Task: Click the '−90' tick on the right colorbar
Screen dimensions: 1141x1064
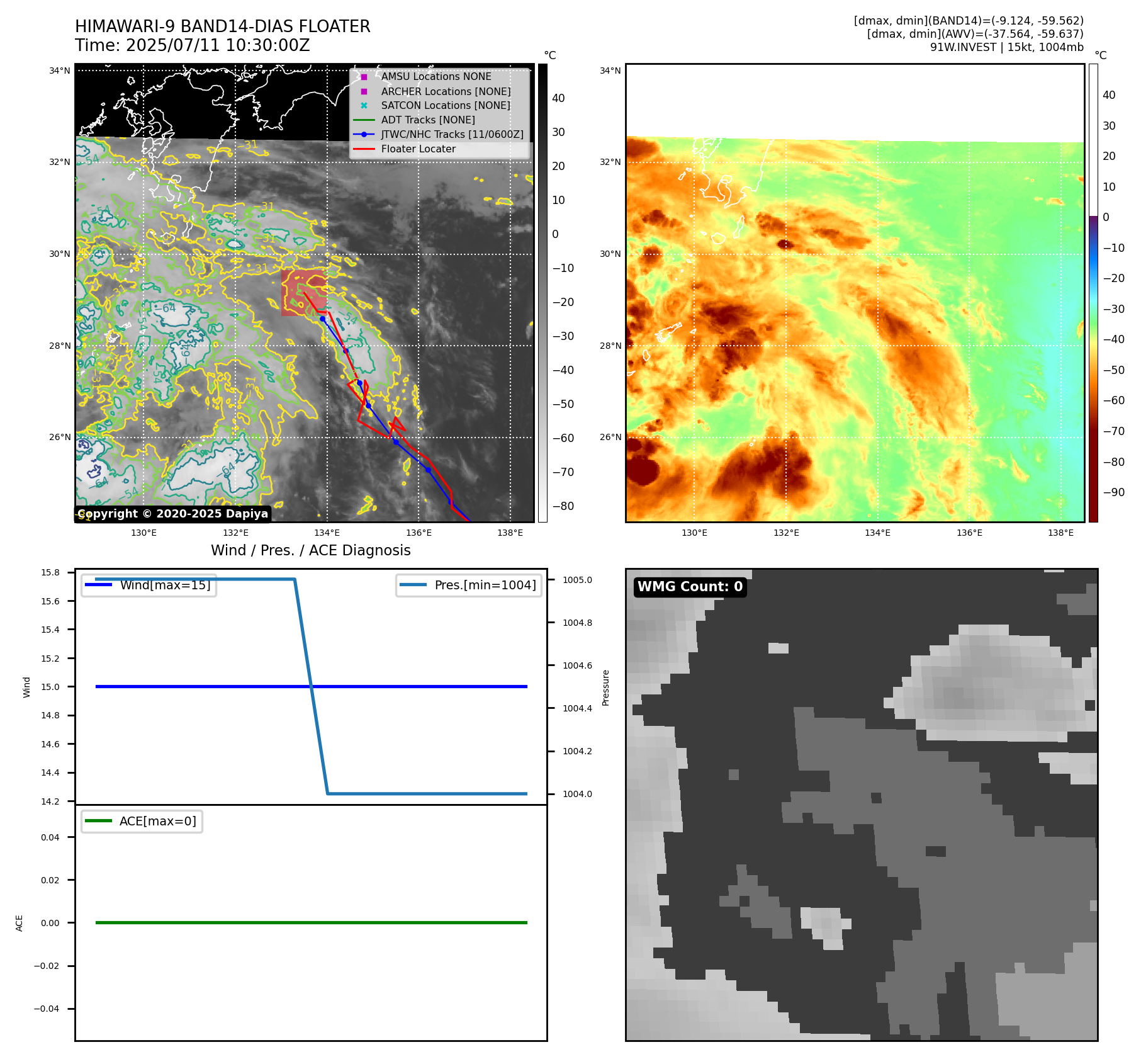Action: click(x=1113, y=492)
